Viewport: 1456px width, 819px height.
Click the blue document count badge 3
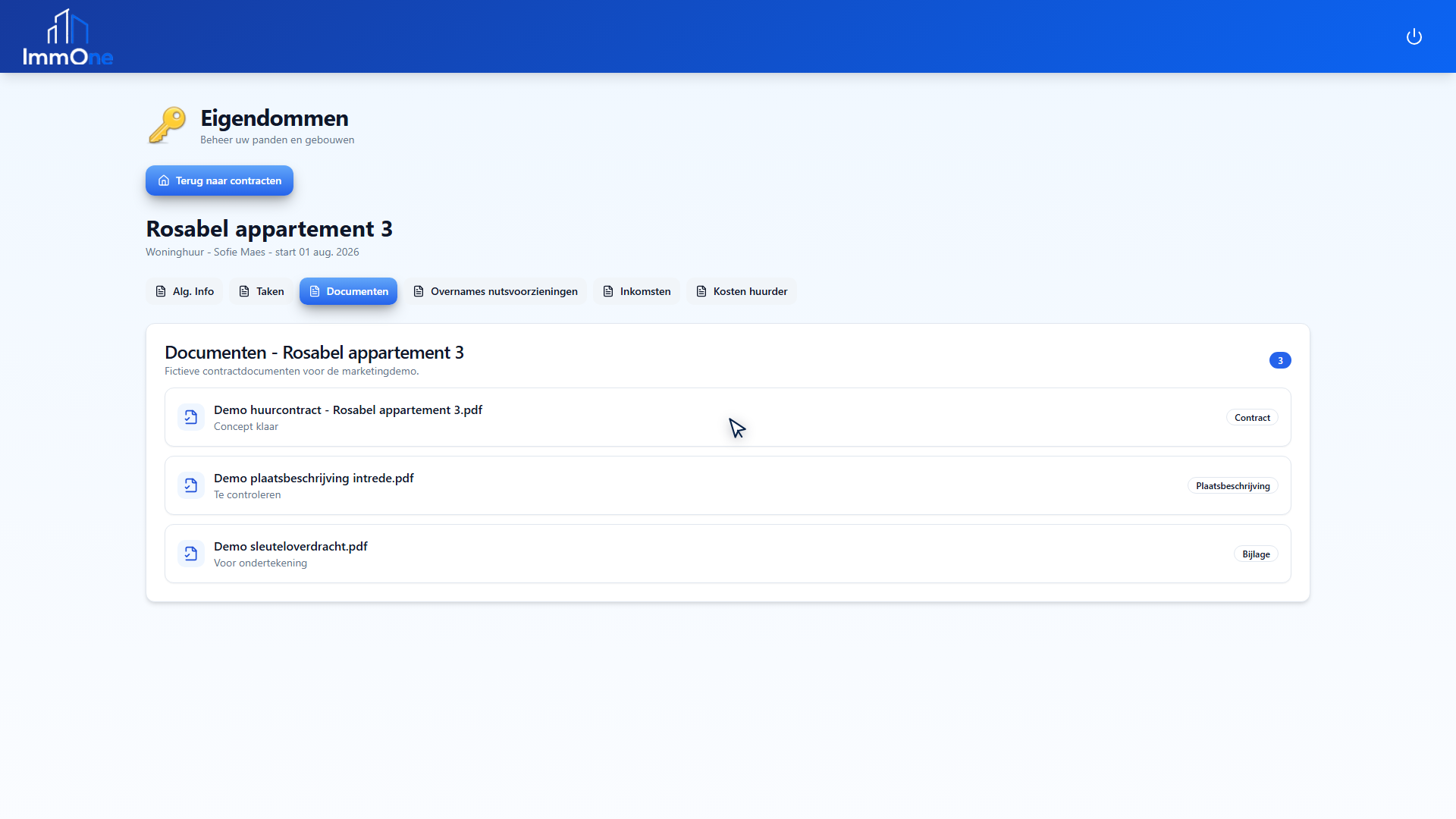(x=1280, y=360)
